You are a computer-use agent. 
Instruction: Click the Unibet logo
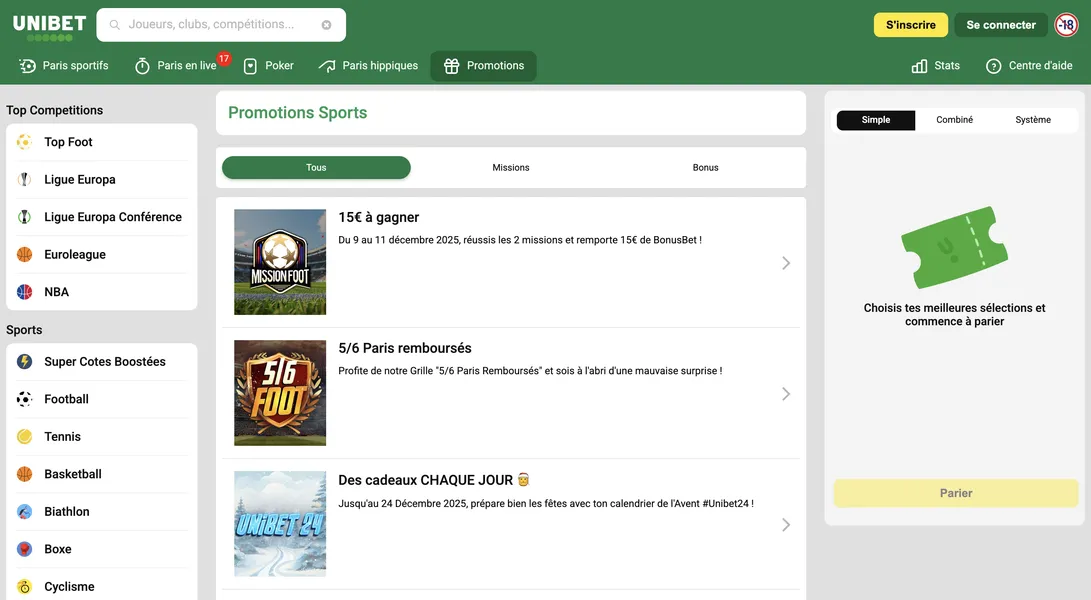(49, 24)
